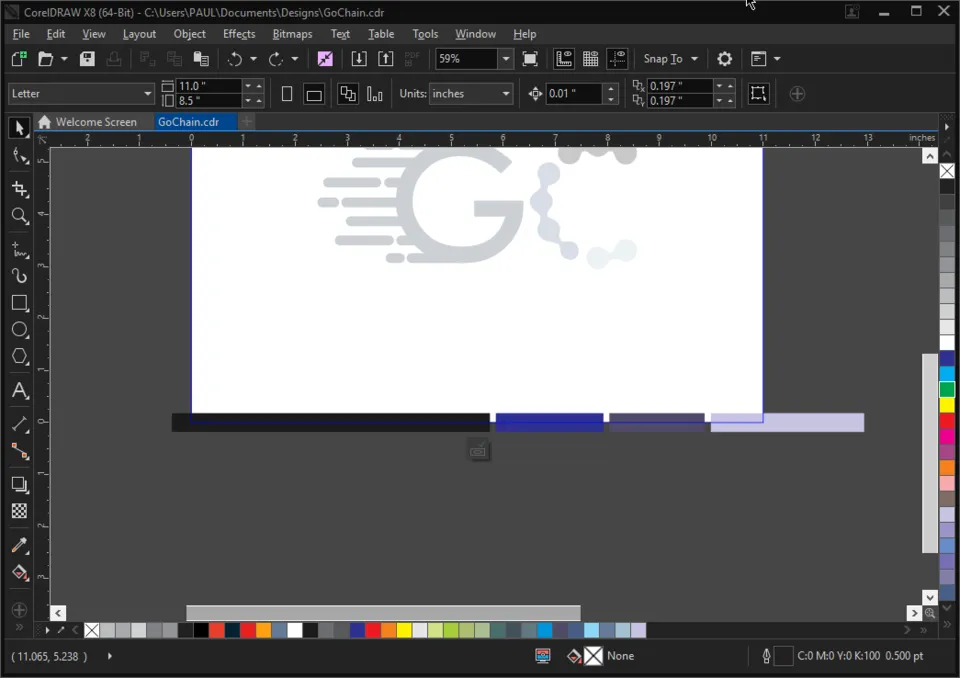Viewport: 960px width, 678px height.
Task: Select the Shape tool
Action: coord(19,157)
